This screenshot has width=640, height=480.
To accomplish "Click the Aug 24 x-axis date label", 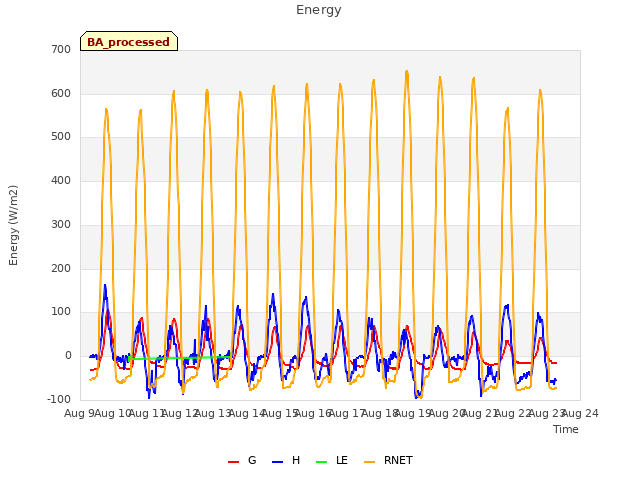I will [580, 414].
